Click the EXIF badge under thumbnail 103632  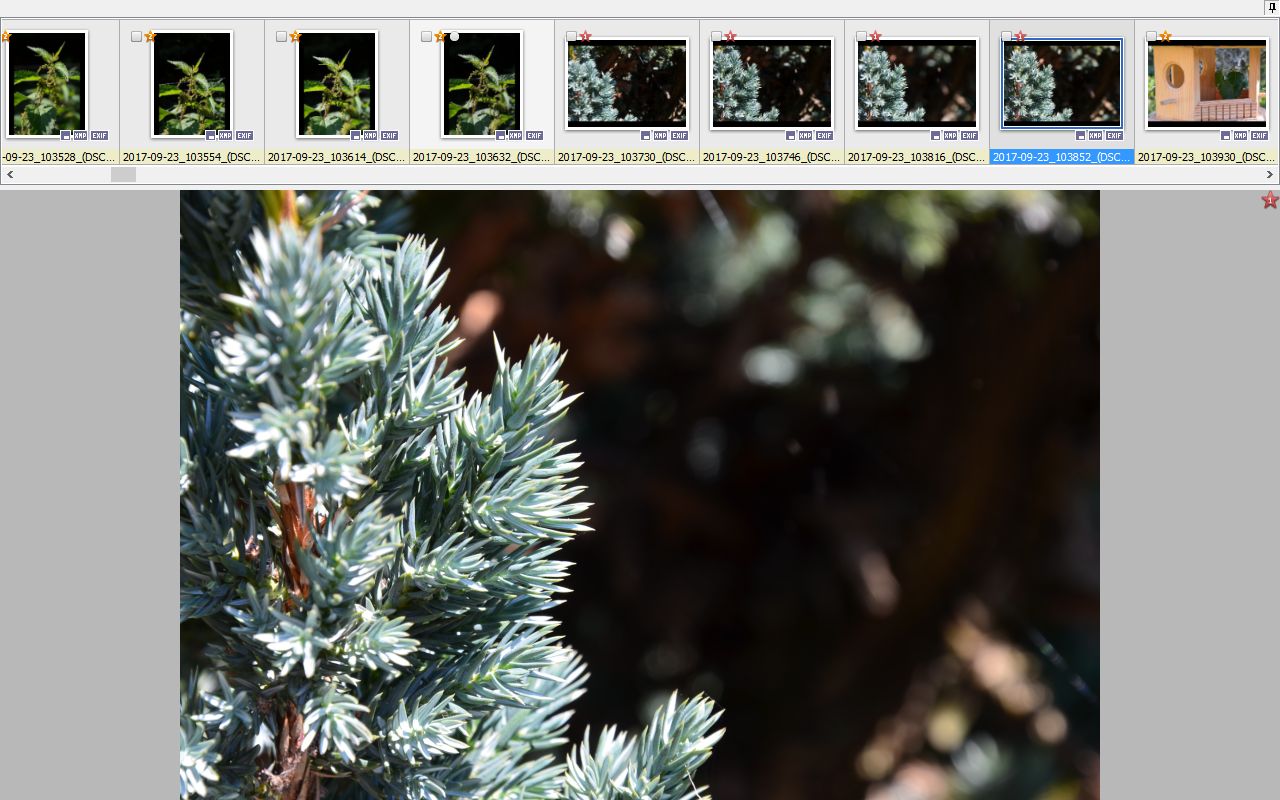pyautogui.click(x=534, y=136)
